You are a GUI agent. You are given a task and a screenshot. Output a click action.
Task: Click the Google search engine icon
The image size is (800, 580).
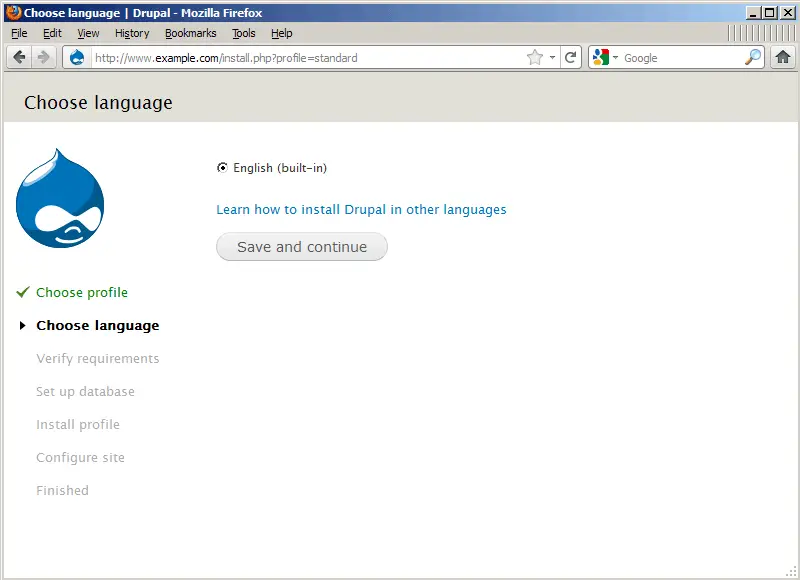[601, 57]
